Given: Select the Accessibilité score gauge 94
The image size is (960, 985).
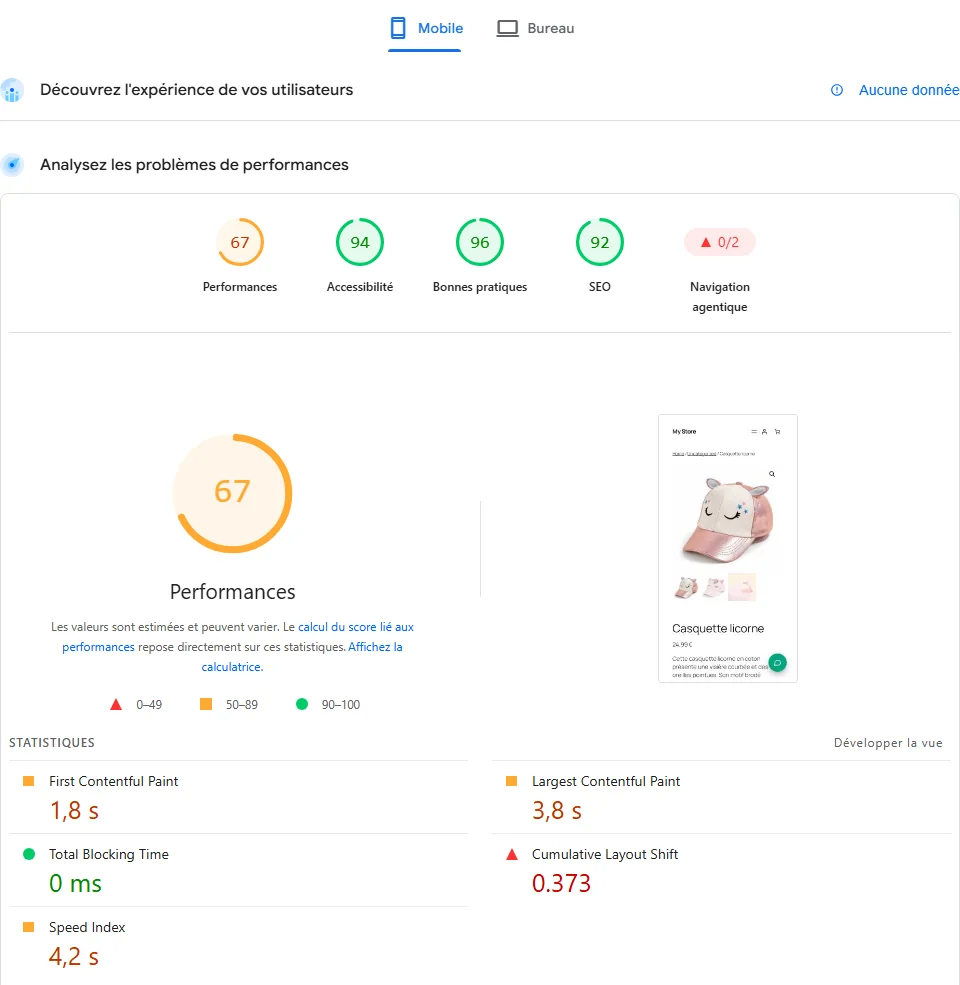Looking at the screenshot, I should [x=360, y=242].
